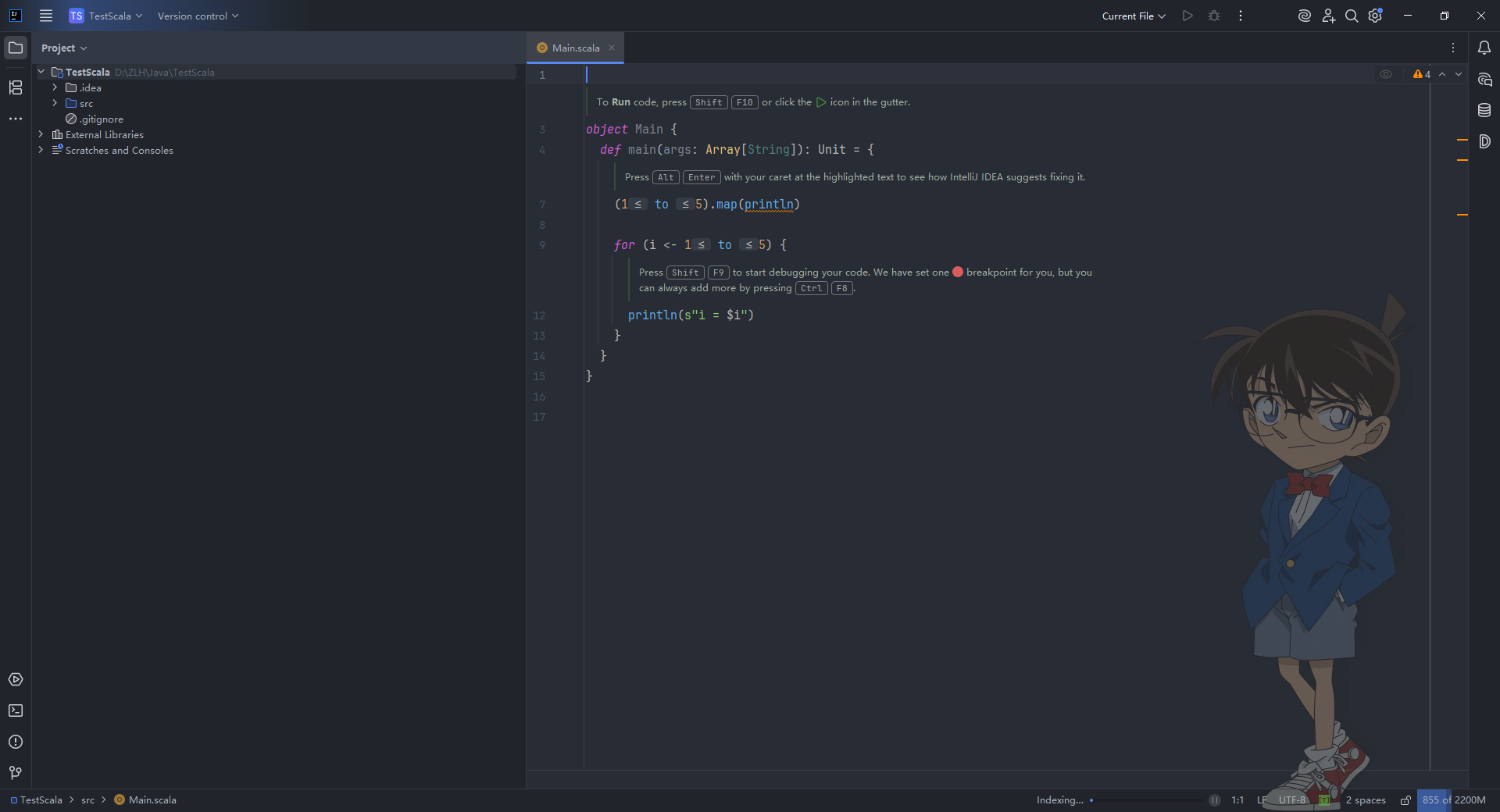Start debugging with the bug icon
Screen dimensions: 1500x812
(1214, 16)
